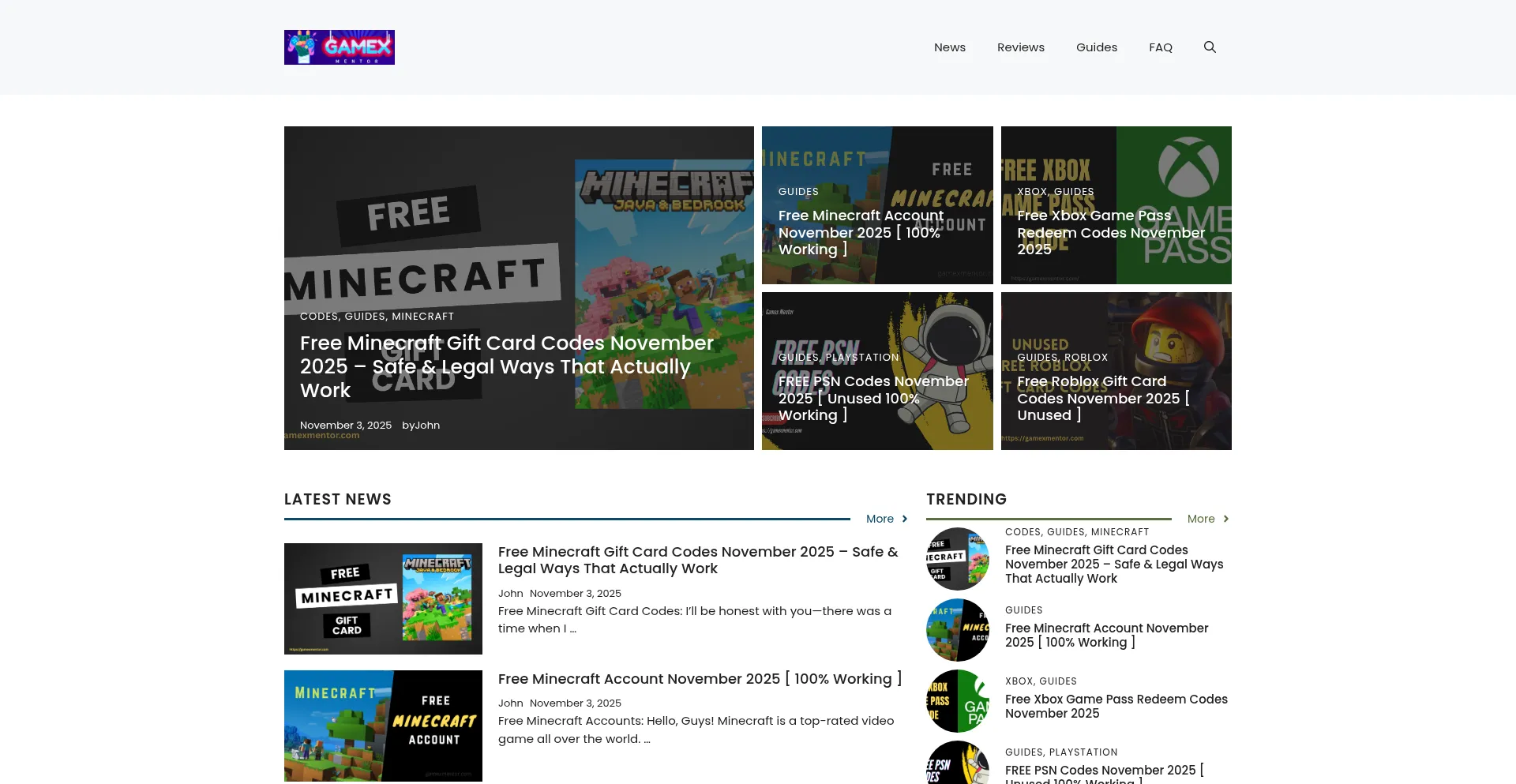Open Free Xbox Game Pass featured tile
This screenshot has height=784, width=1516.
click(x=1110, y=232)
